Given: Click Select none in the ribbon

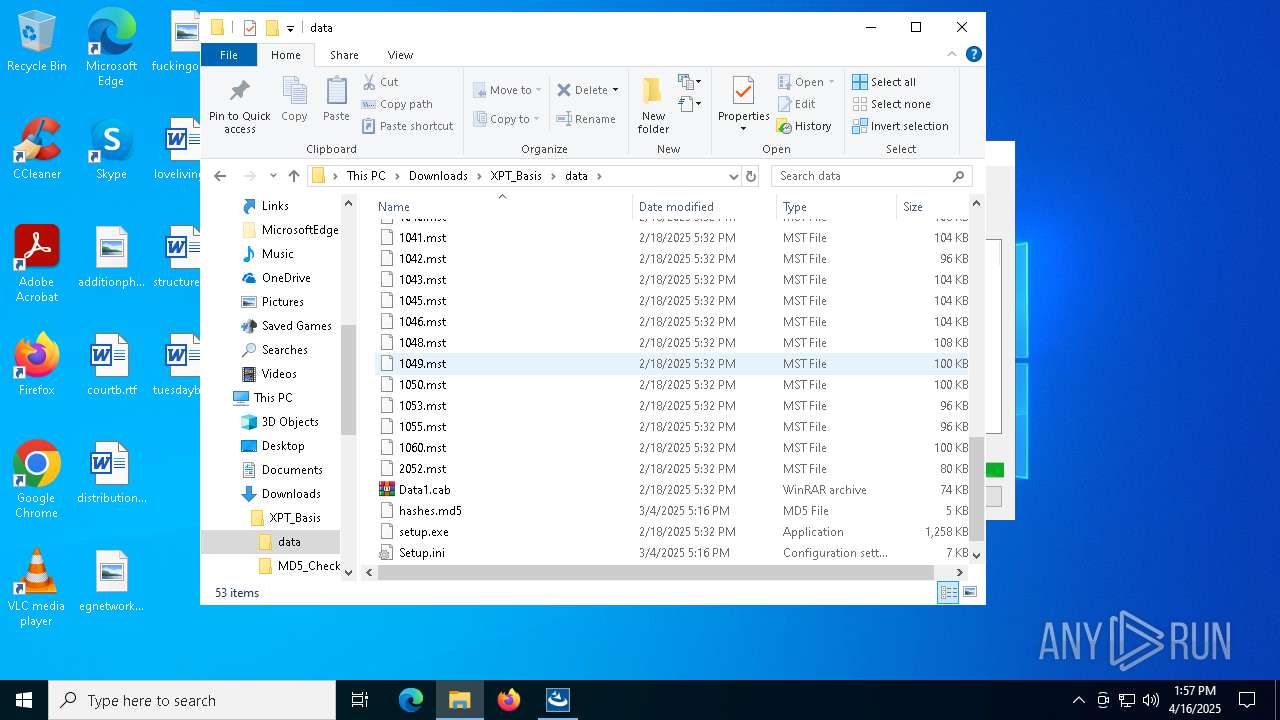Looking at the screenshot, I should (x=891, y=104).
